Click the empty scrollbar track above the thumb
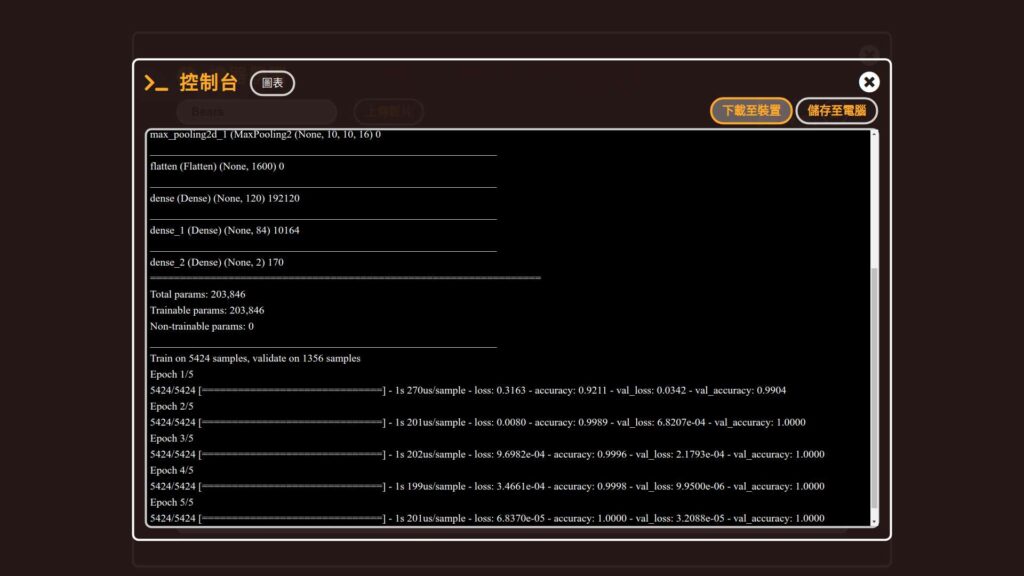 tap(875, 200)
